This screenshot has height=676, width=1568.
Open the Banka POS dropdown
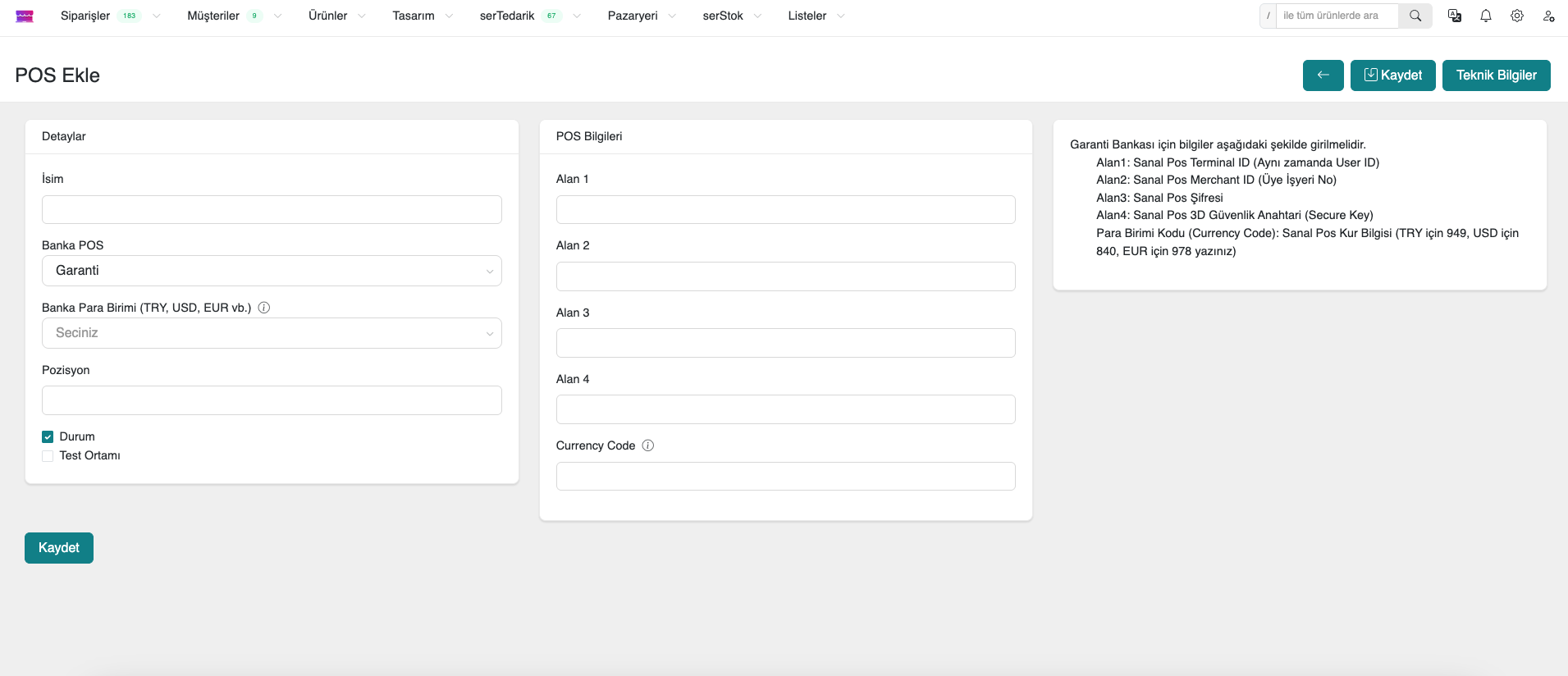(272, 271)
